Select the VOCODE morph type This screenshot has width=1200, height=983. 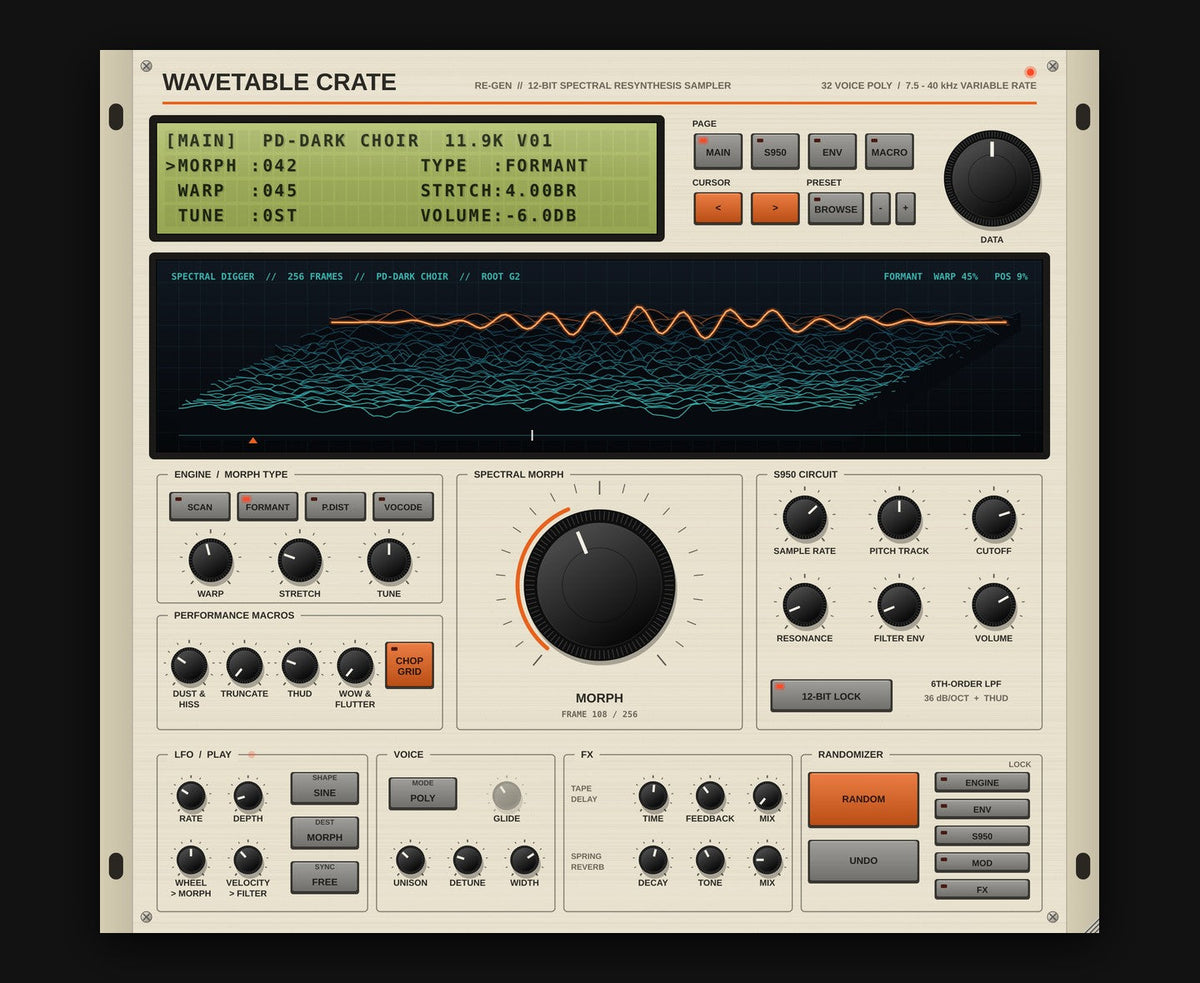403,506
